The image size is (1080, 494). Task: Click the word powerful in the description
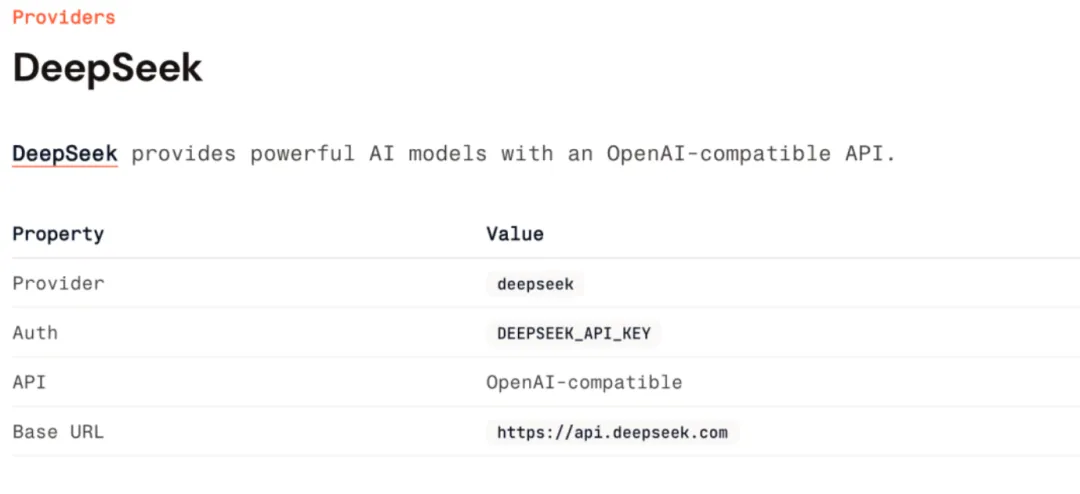click(x=302, y=154)
